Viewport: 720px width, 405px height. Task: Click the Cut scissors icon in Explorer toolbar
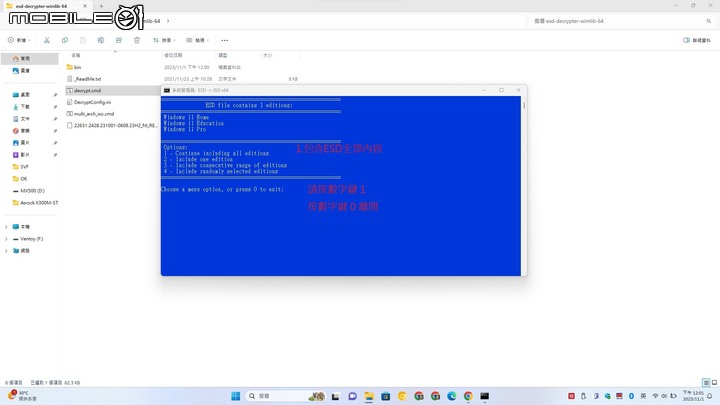pyautogui.click(x=47, y=40)
